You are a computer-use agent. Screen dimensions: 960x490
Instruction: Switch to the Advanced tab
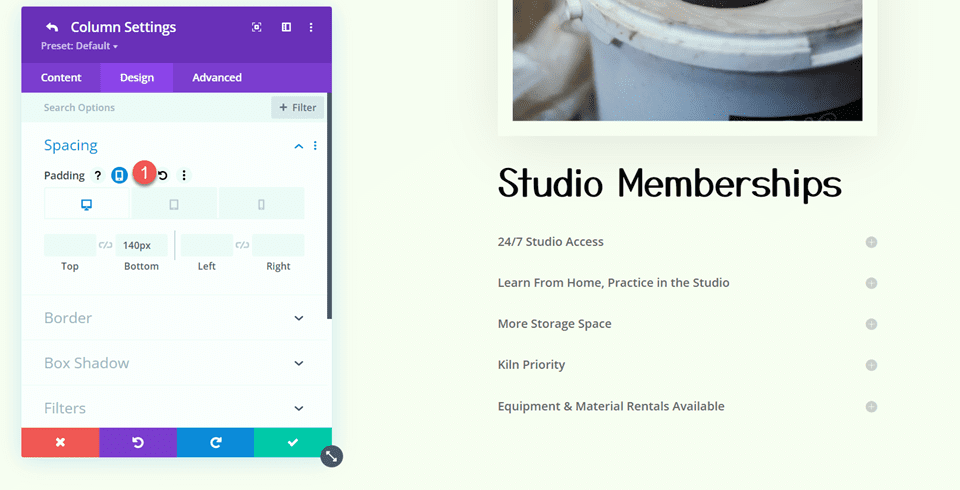tap(217, 77)
